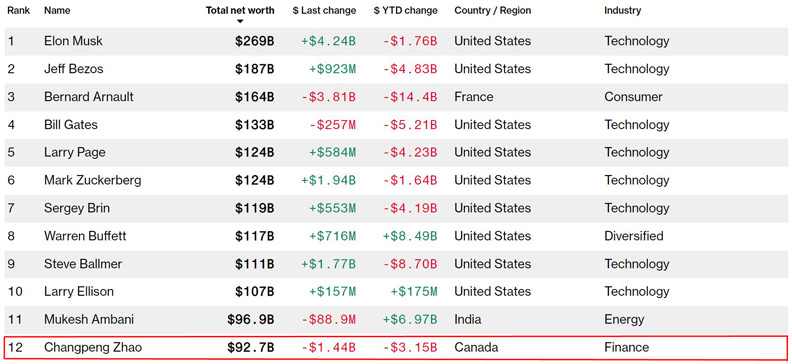Select Bill Gates name in the list
This screenshot has height=364, width=792.
[x=71, y=124]
